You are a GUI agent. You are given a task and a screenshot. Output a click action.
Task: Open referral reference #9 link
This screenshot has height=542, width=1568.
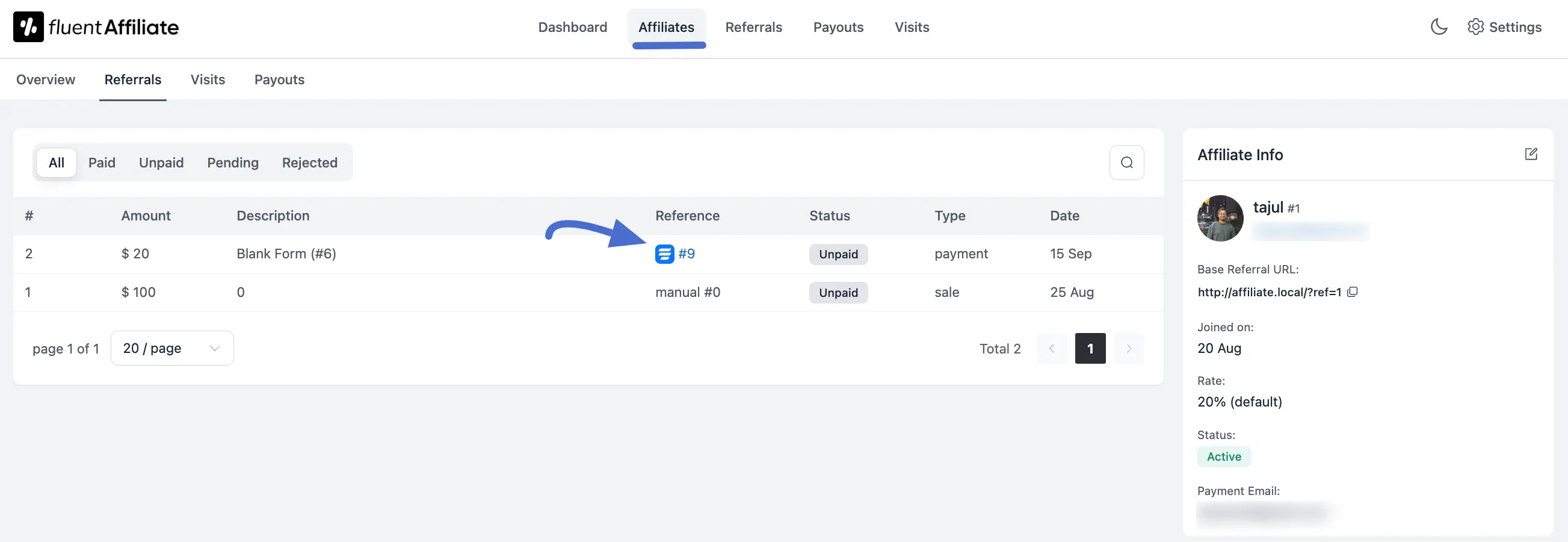pos(688,254)
